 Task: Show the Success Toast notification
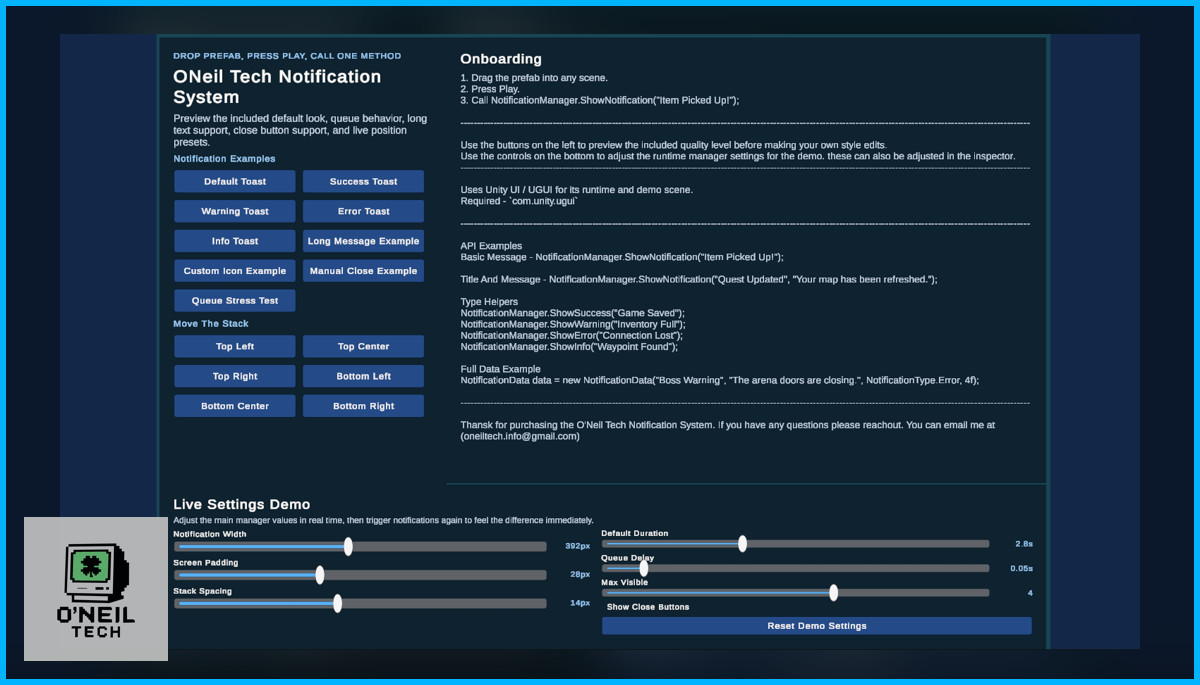coord(364,181)
